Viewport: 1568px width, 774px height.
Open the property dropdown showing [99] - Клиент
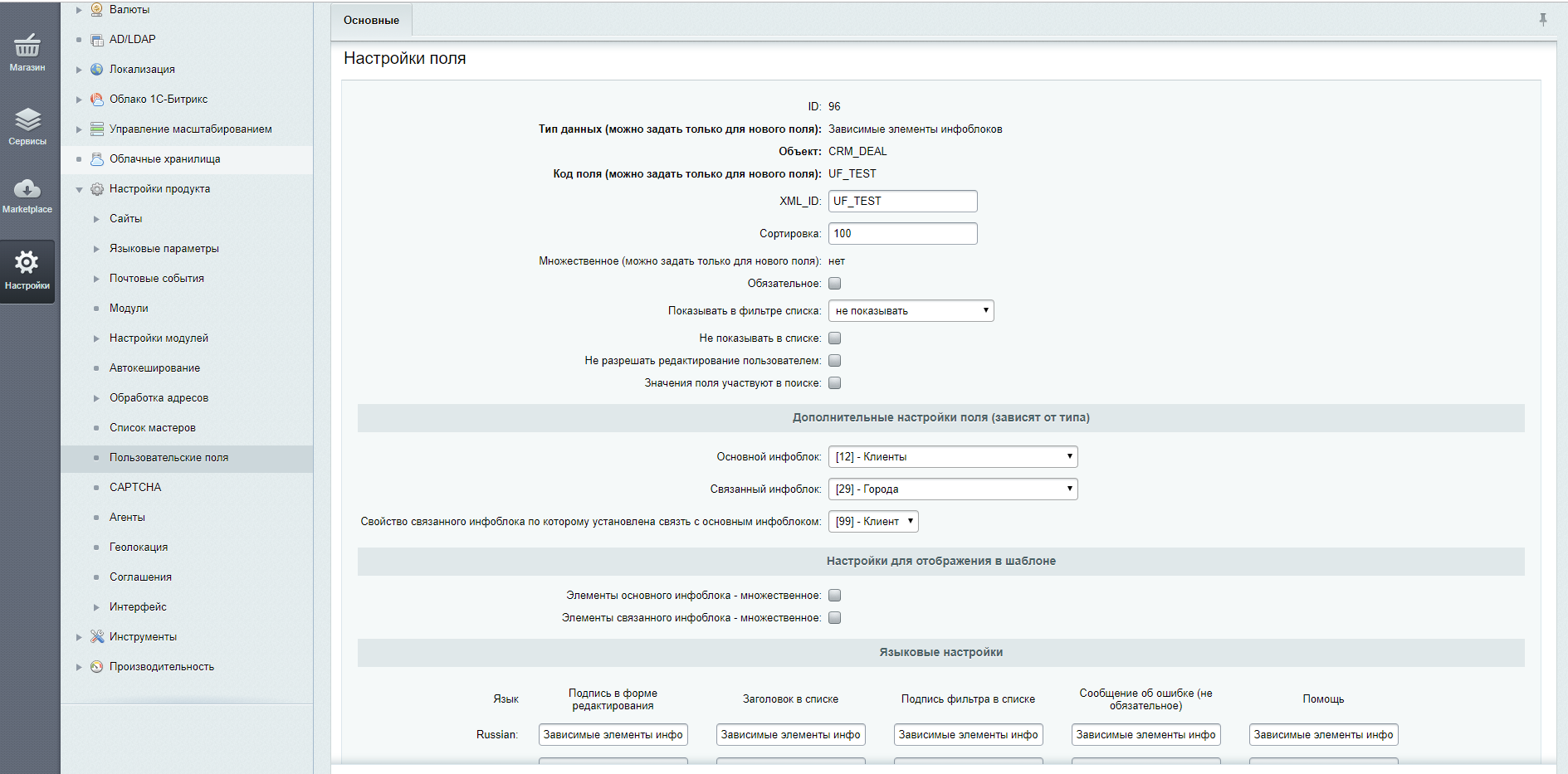point(873,522)
